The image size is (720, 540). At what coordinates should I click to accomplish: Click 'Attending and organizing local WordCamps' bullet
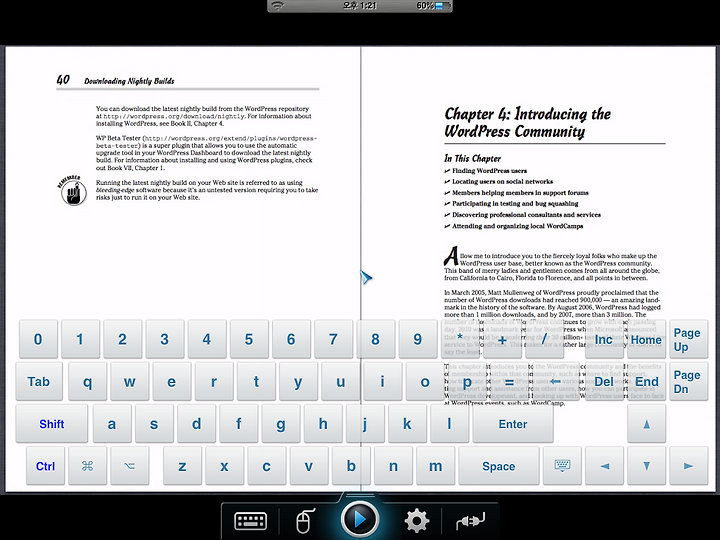[x=518, y=226]
